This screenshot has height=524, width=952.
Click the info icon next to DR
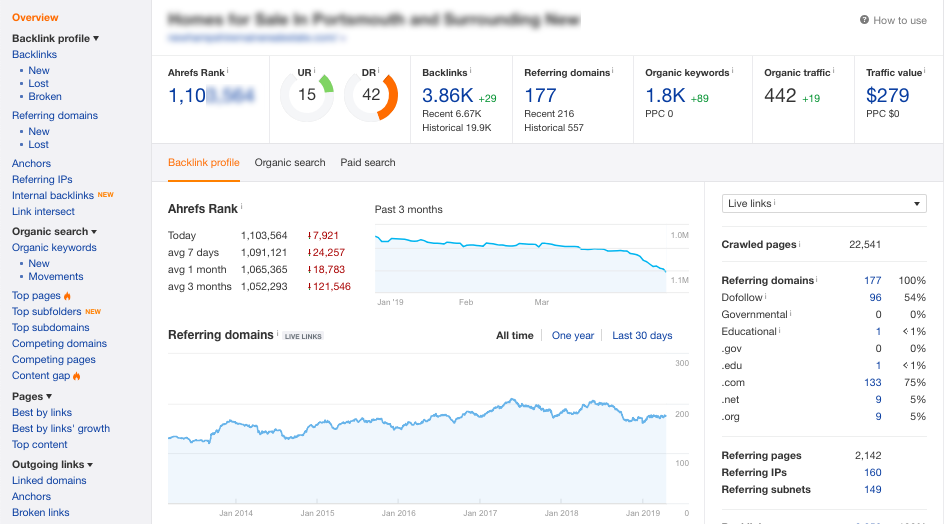click(x=379, y=70)
